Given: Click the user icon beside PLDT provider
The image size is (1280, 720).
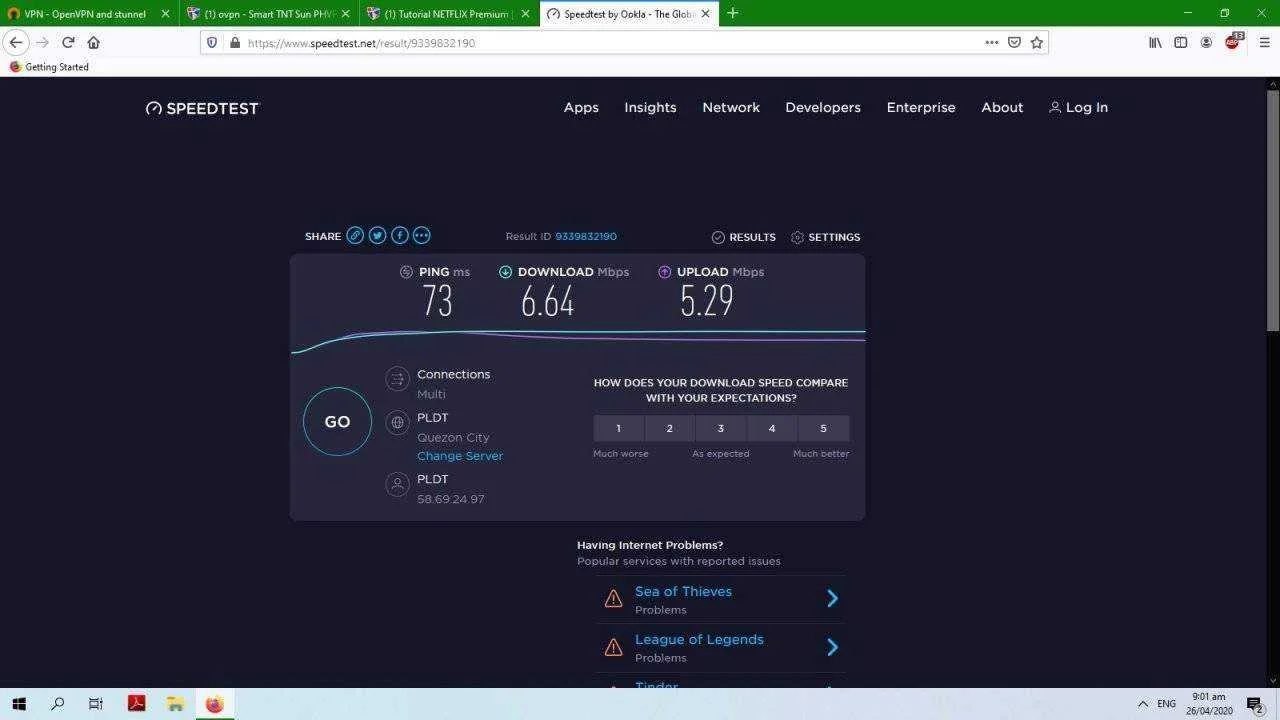Looking at the screenshot, I should pos(398,484).
